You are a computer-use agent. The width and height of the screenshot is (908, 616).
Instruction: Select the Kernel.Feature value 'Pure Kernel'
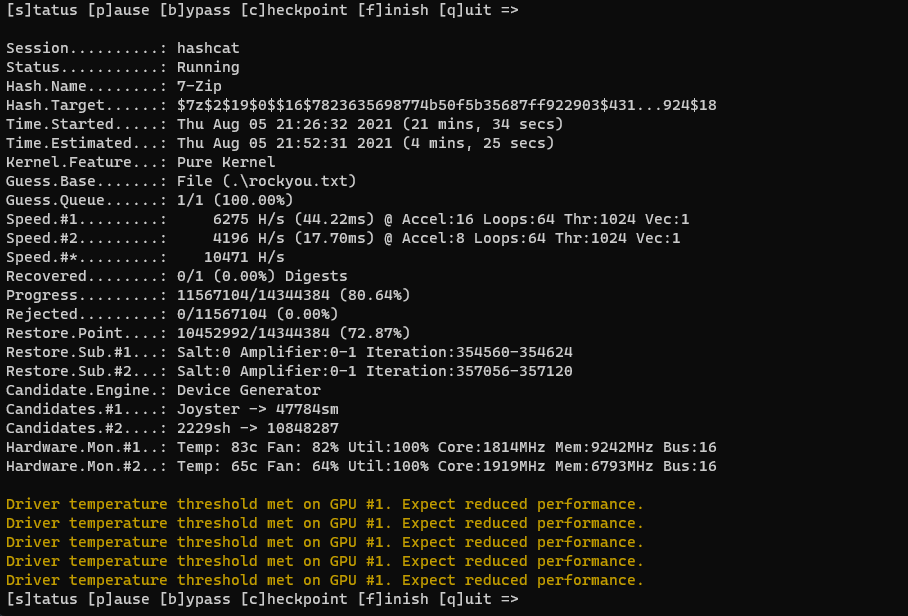[226, 162]
